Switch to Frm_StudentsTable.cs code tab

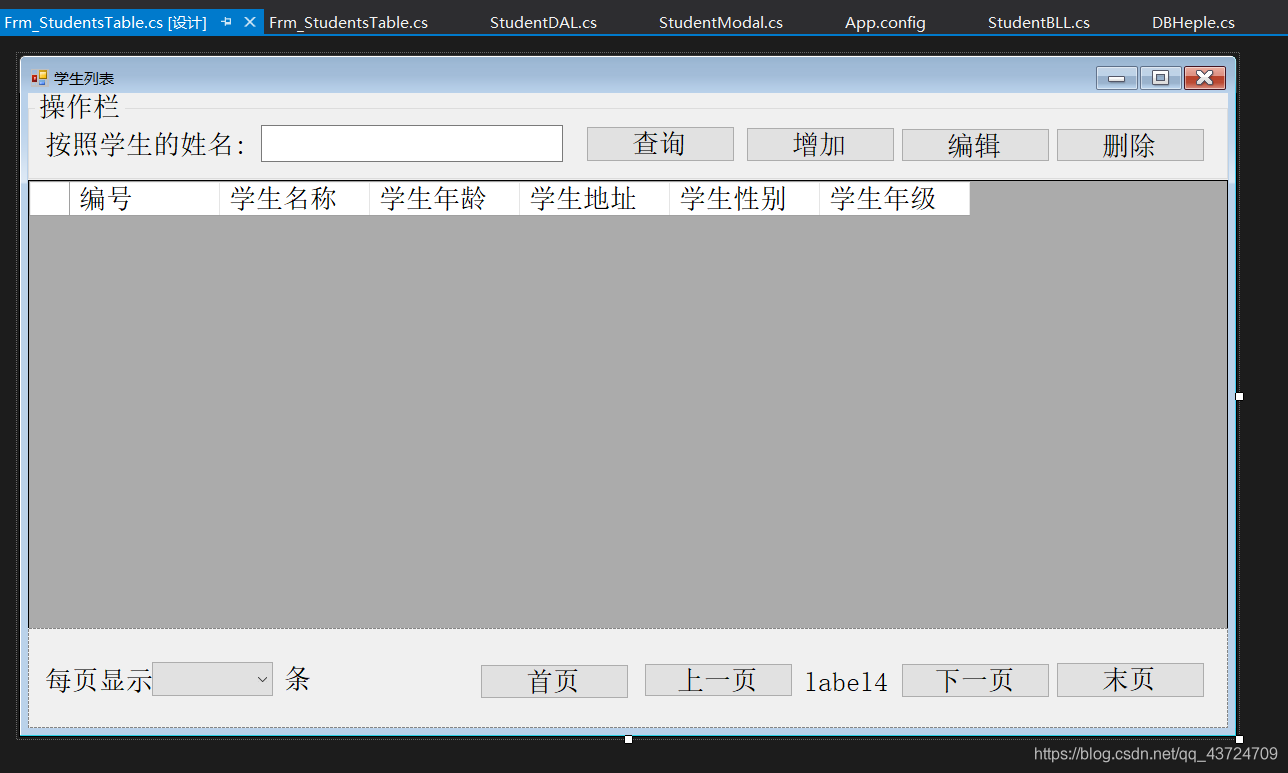[x=348, y=22]
